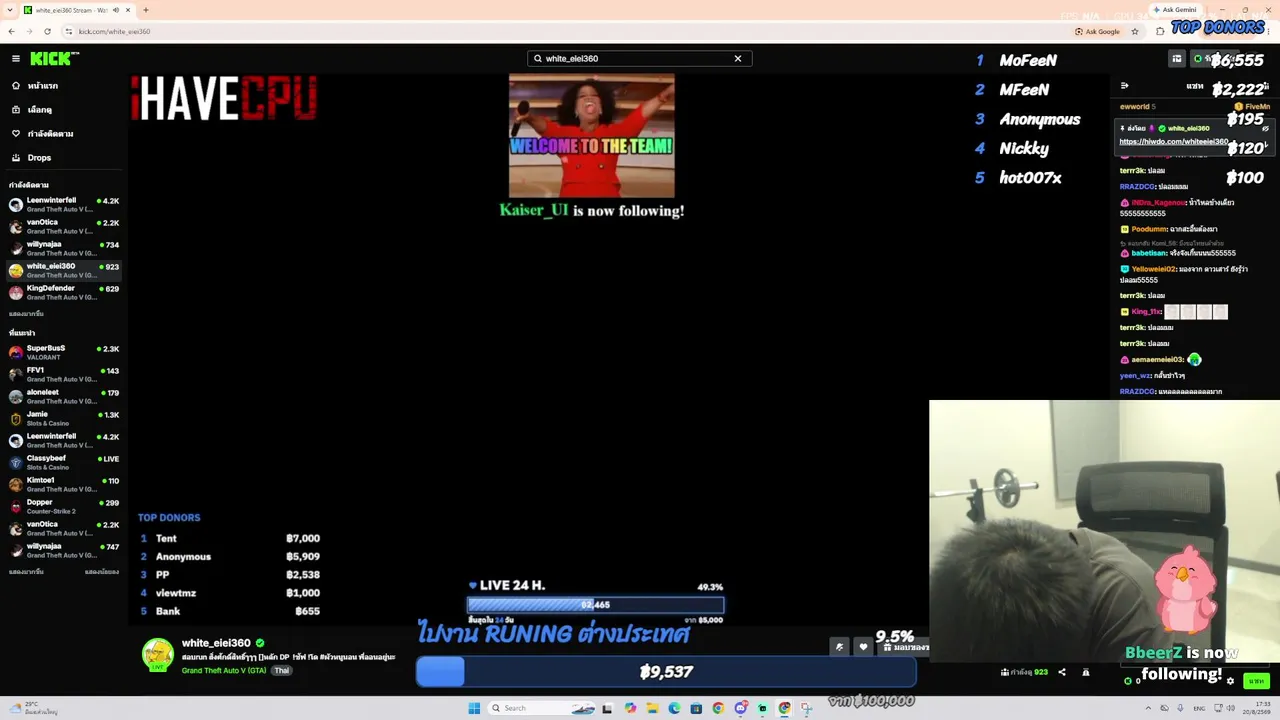Open aloneleet channel in sidebar
1280x720 pixels.
coord(64,396)
